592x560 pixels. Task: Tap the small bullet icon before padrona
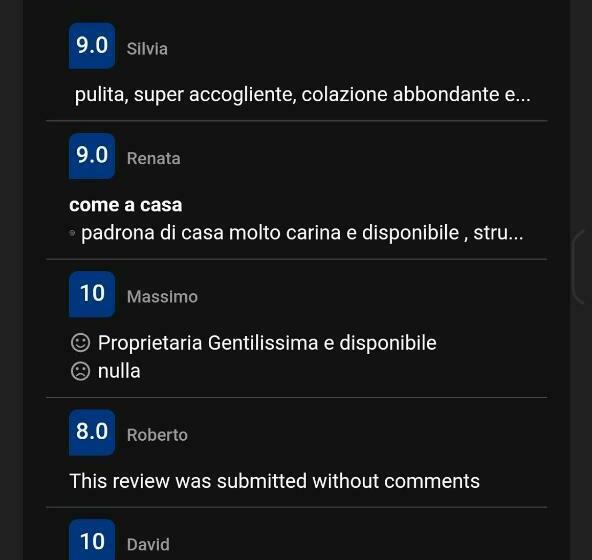pyautogui.click(x=72, y=233)
